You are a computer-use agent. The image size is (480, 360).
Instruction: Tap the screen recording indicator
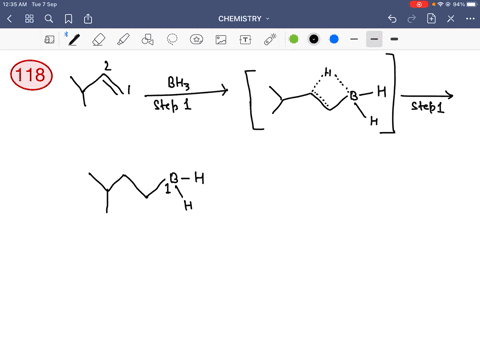tap(419, 4)
